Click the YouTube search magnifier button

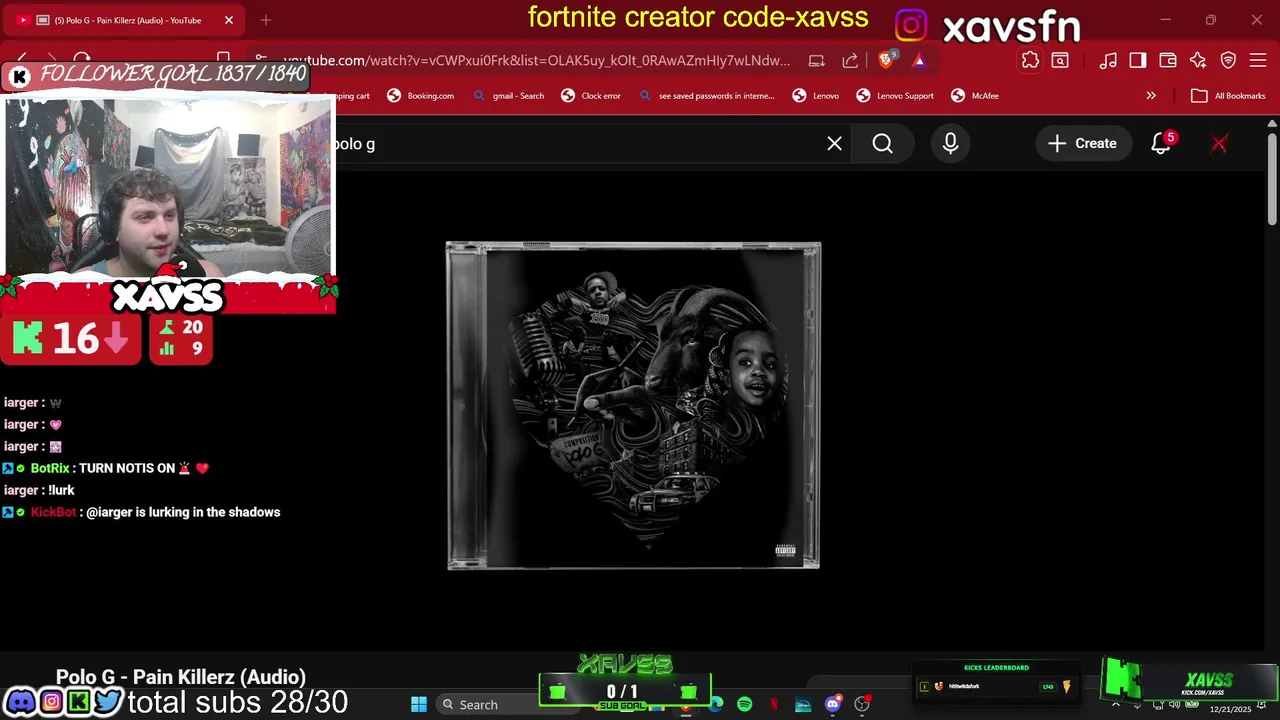(x=882, y=144)
